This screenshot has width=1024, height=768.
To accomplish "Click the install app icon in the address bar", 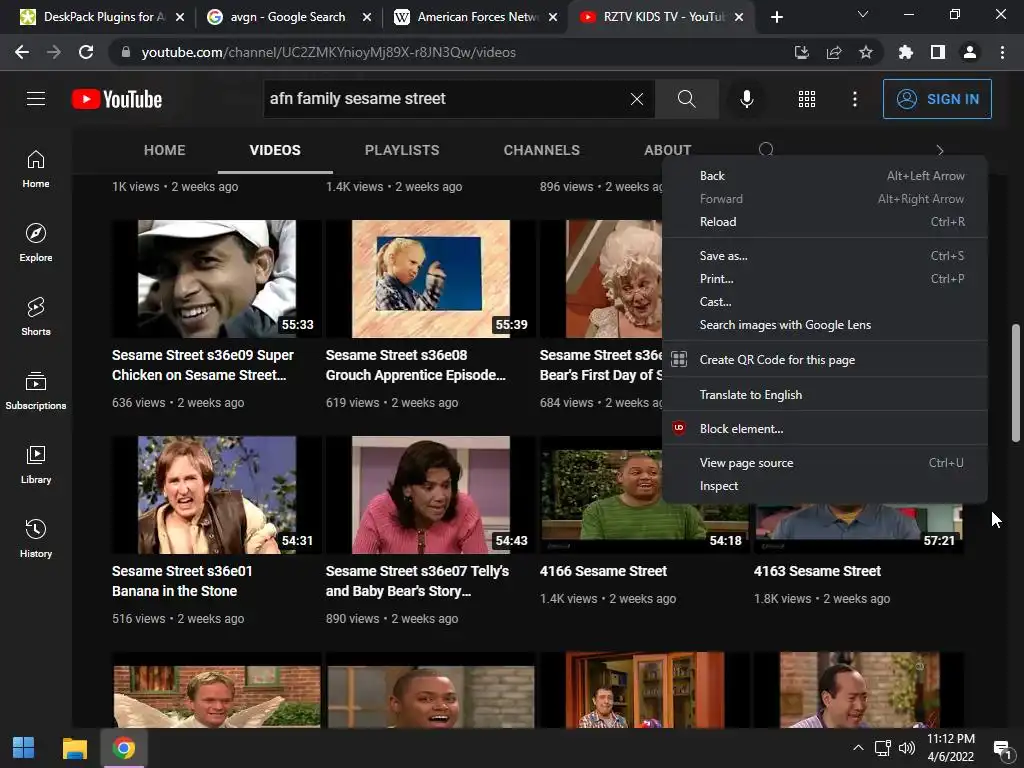I will pos(802,52).
